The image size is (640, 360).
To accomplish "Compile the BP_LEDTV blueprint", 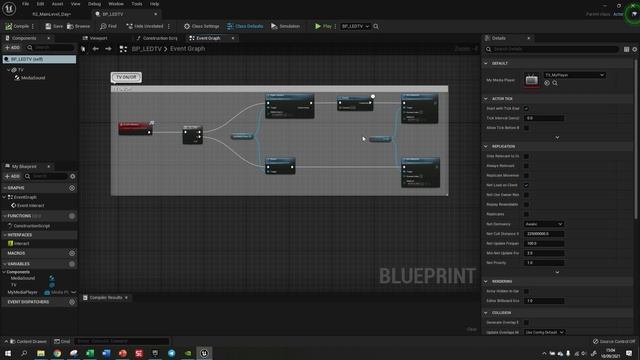I will click(x=17, y=26).
